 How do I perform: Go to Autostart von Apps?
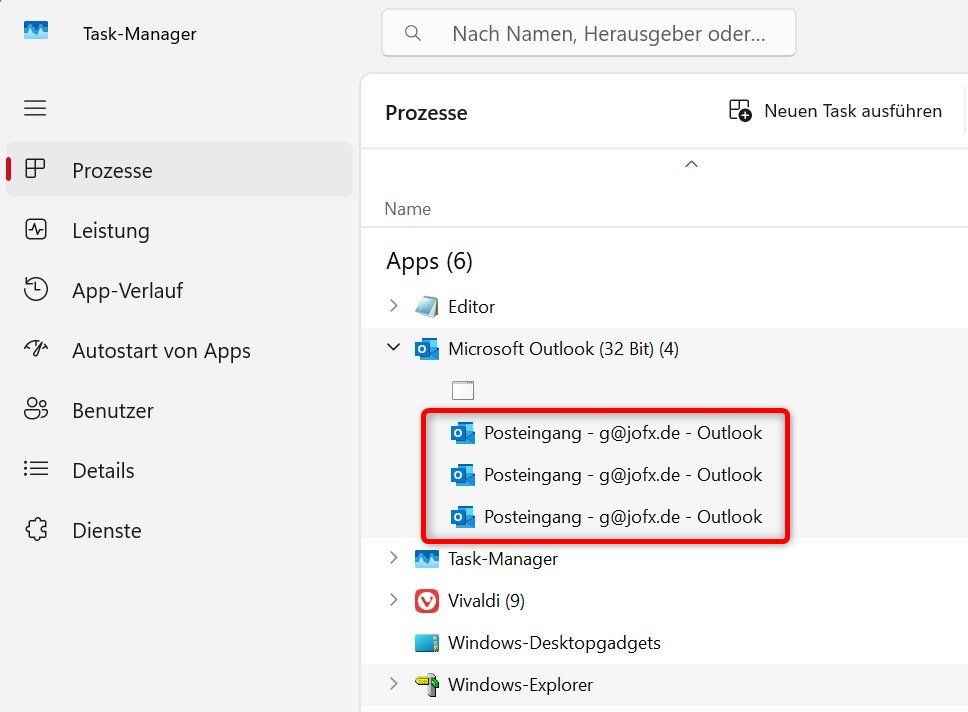click(x=161, y=351)
